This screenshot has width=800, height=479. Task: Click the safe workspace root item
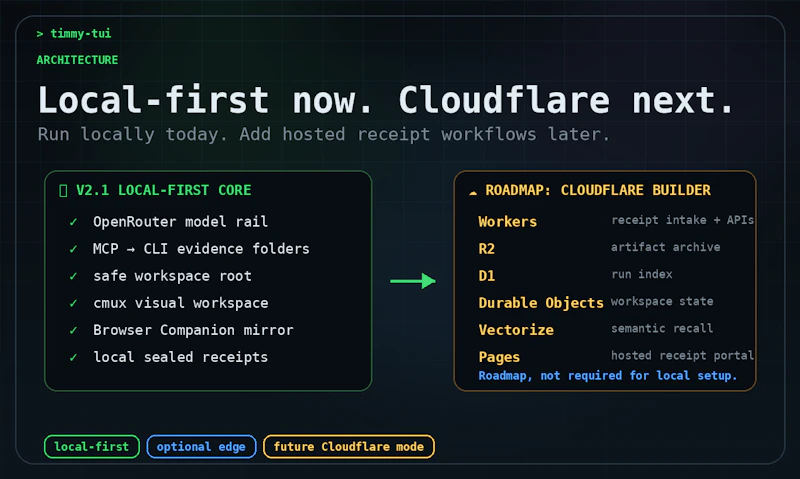pos(172,276)
